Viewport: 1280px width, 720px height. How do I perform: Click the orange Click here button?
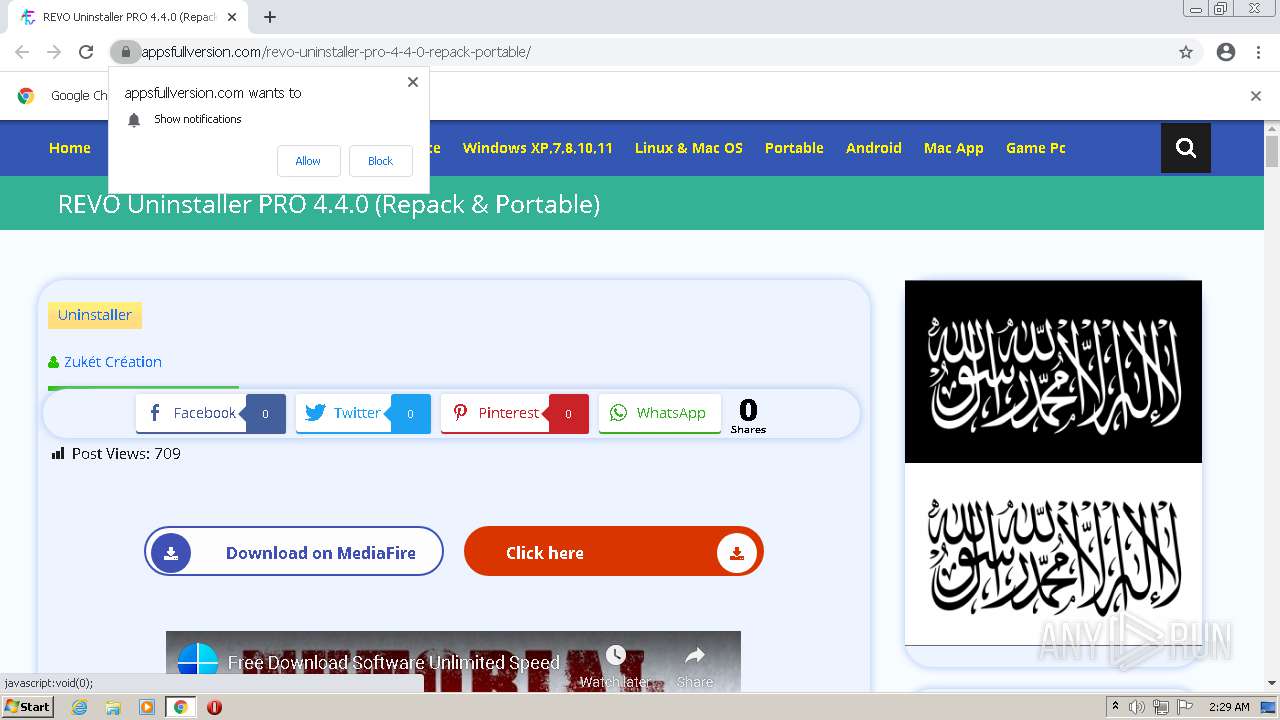tap(614, 551)
